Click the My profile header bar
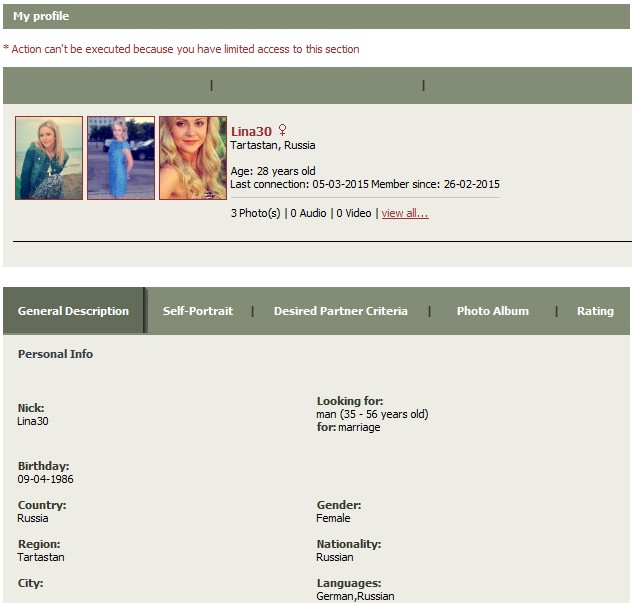This screenshot has width=632, height=603. click(x=316, y=17)
